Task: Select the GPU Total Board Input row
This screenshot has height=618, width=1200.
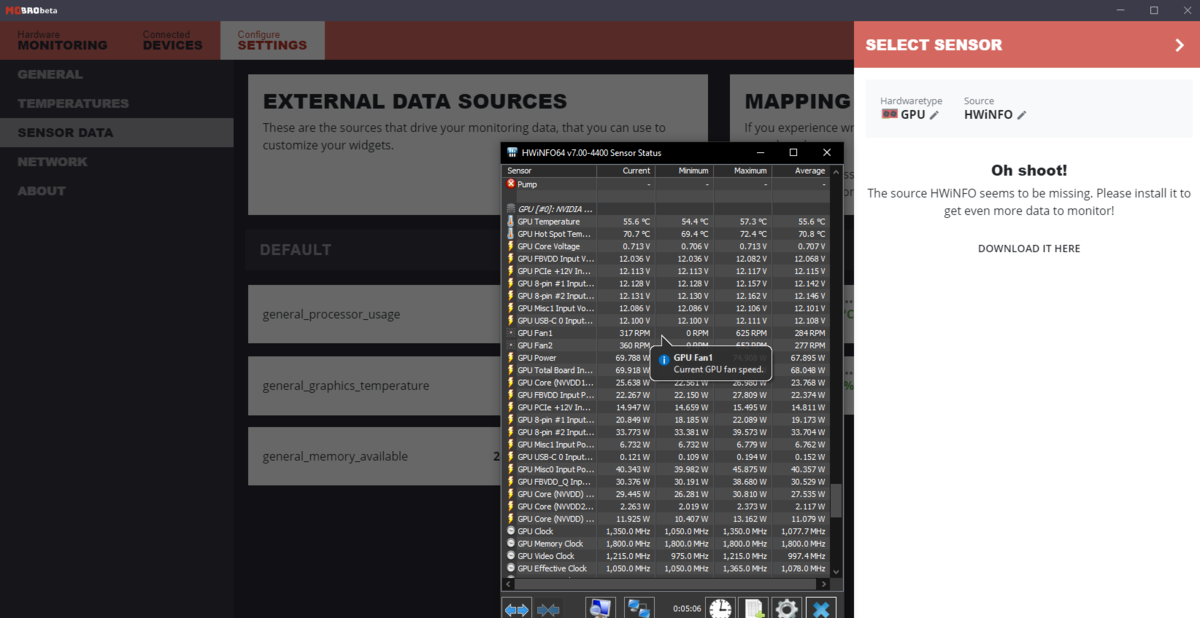Action: point(666,370)
